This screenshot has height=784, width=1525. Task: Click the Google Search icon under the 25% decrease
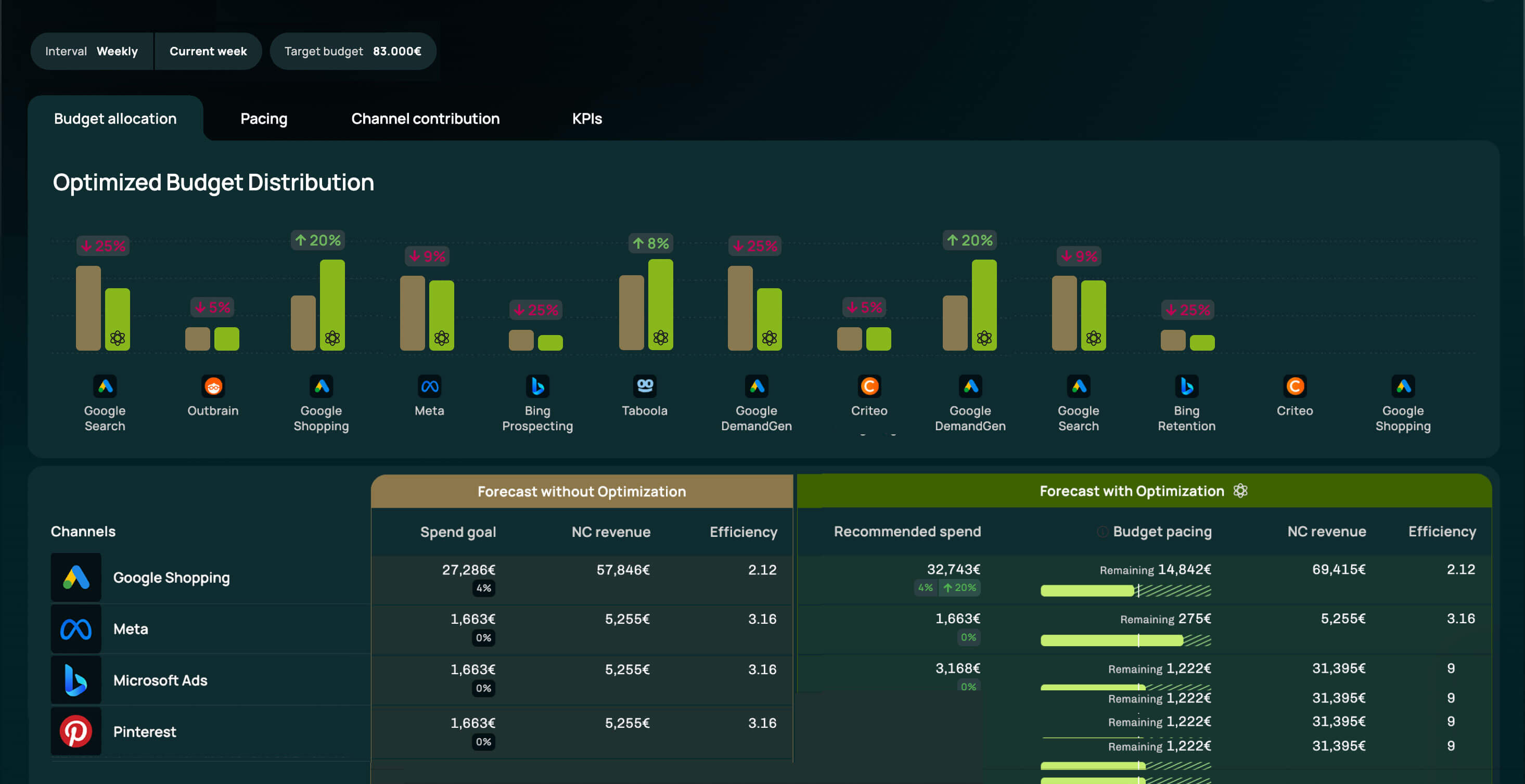pyautogui.click(x=105, y=386)
